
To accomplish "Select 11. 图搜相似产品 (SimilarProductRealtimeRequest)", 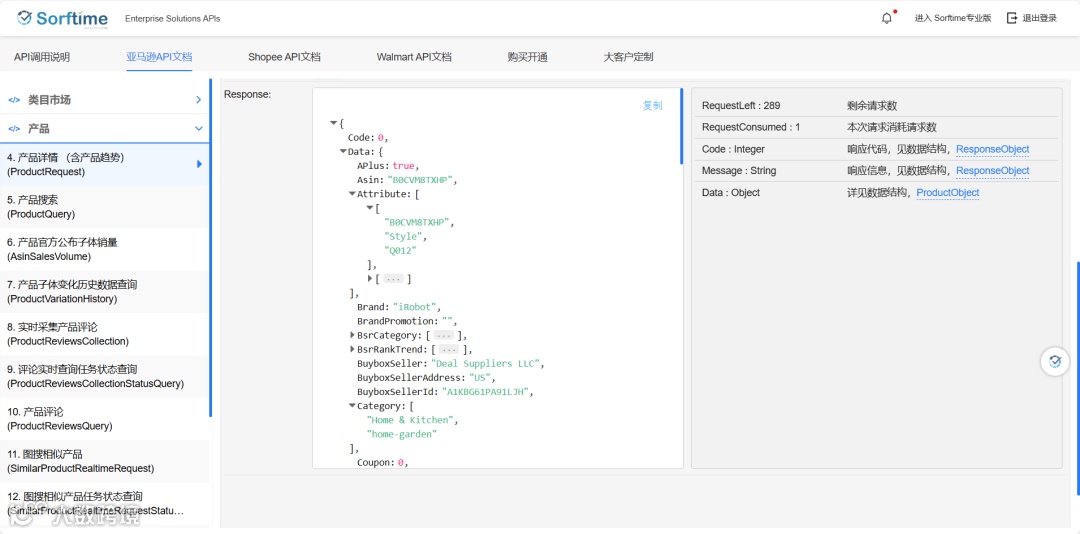I will pyautogui.click(x=105, y=461).
